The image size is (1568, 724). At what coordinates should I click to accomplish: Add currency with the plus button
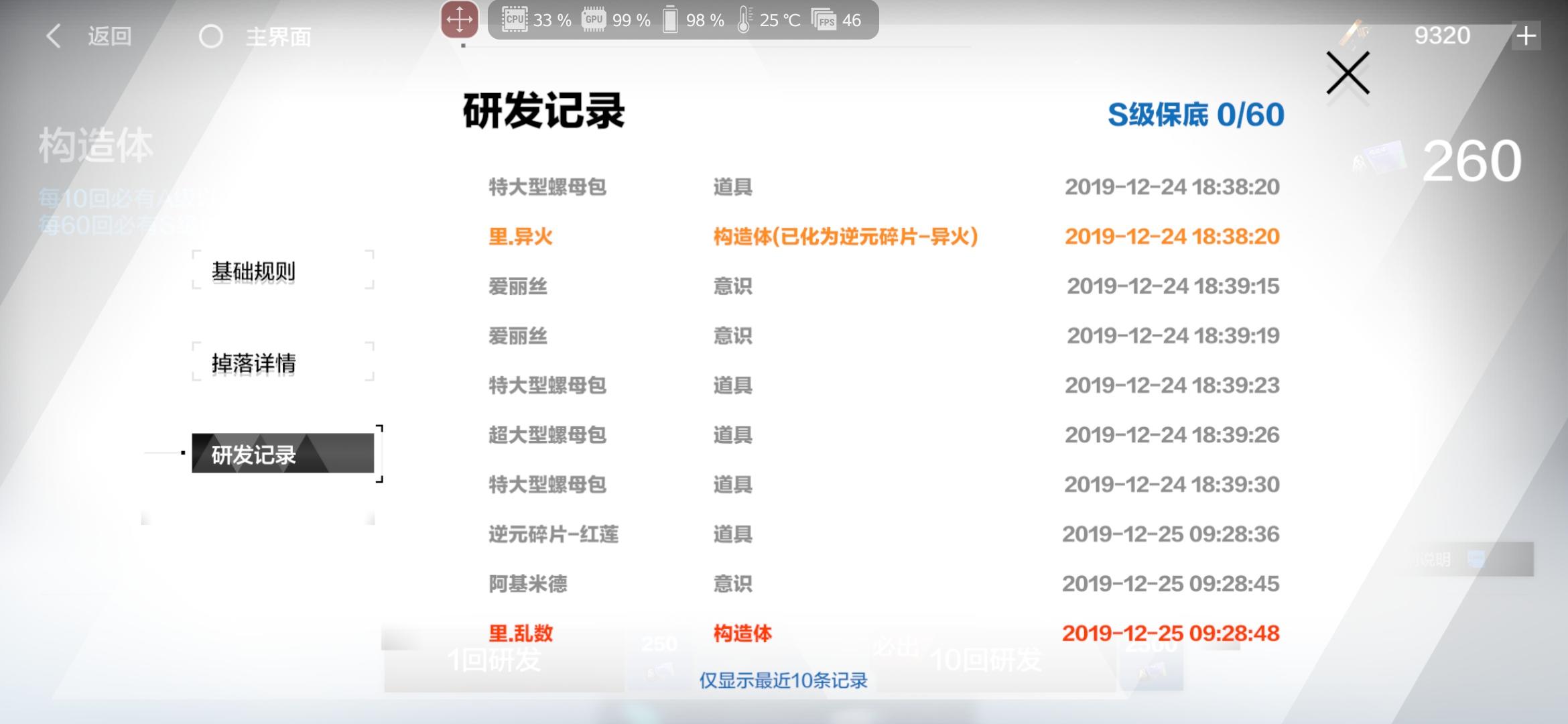click(x=1526, y=36)
